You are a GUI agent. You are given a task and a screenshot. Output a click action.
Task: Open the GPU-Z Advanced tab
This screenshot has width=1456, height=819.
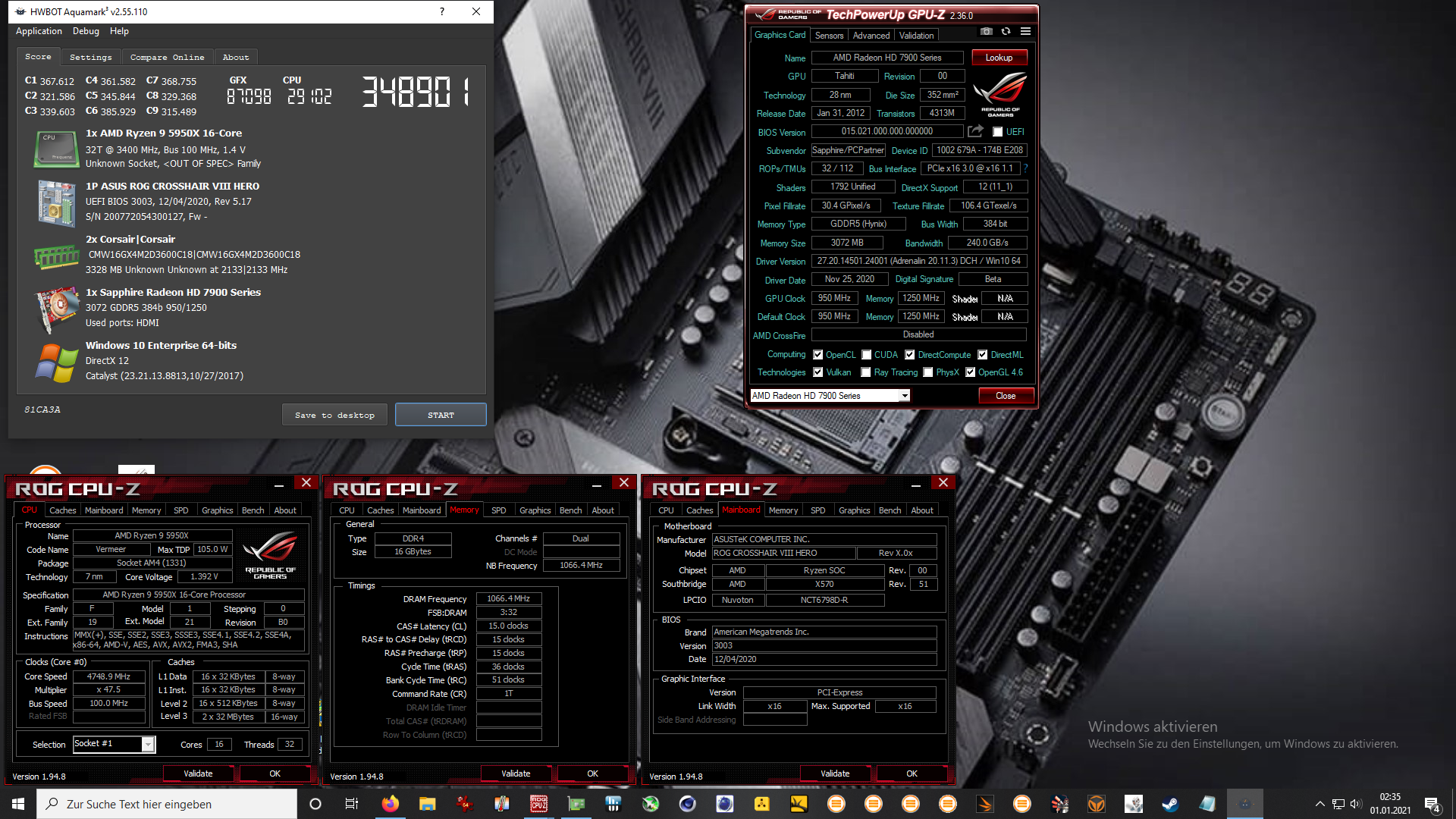click(x=871, y=36)
